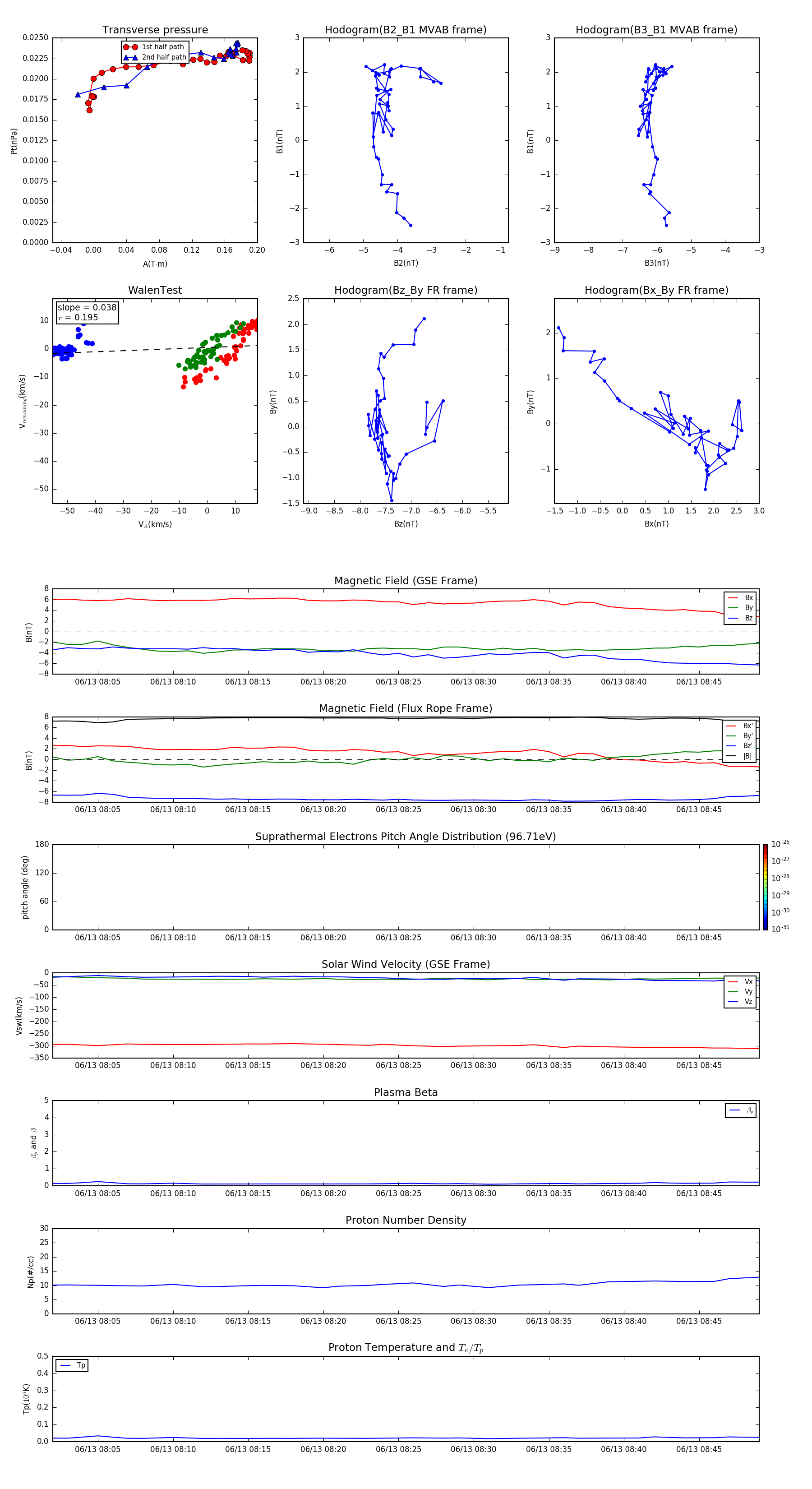Screen dimensions: 812x1489
Task: Click the 'Vsw(km/s)' y-axis label
Action: coord(19,1016)
